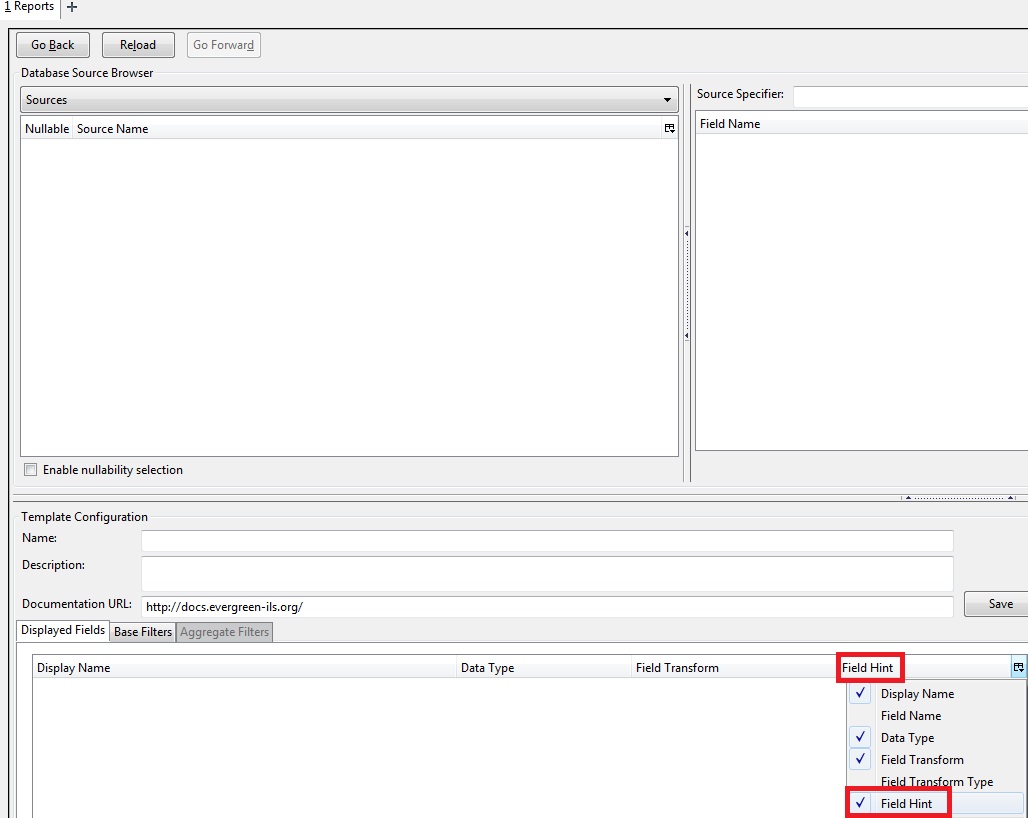Click column picker icon in Source Name header
The height and width of the screenshot is (818, 1028).
[669, 129]
